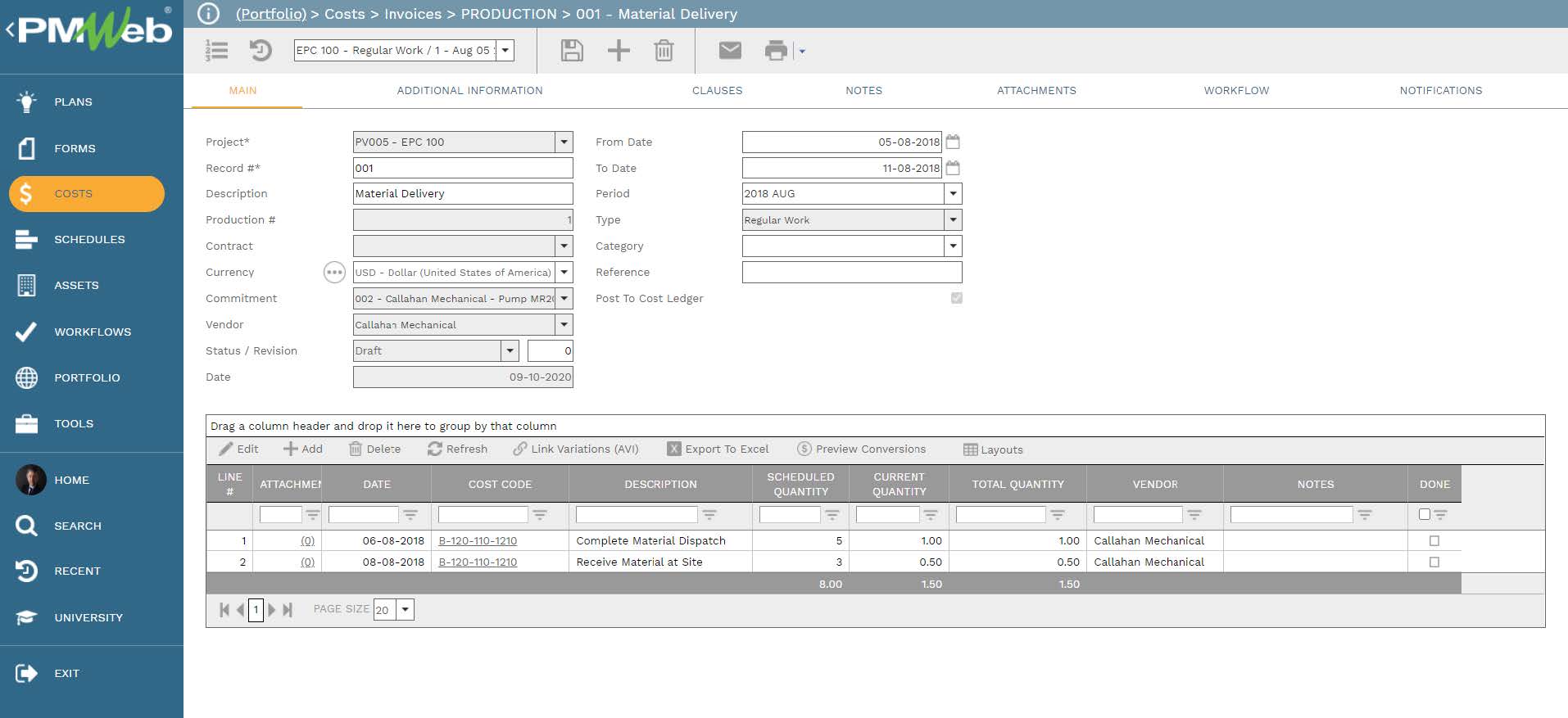Click Preview Conversions

[861, 449]
